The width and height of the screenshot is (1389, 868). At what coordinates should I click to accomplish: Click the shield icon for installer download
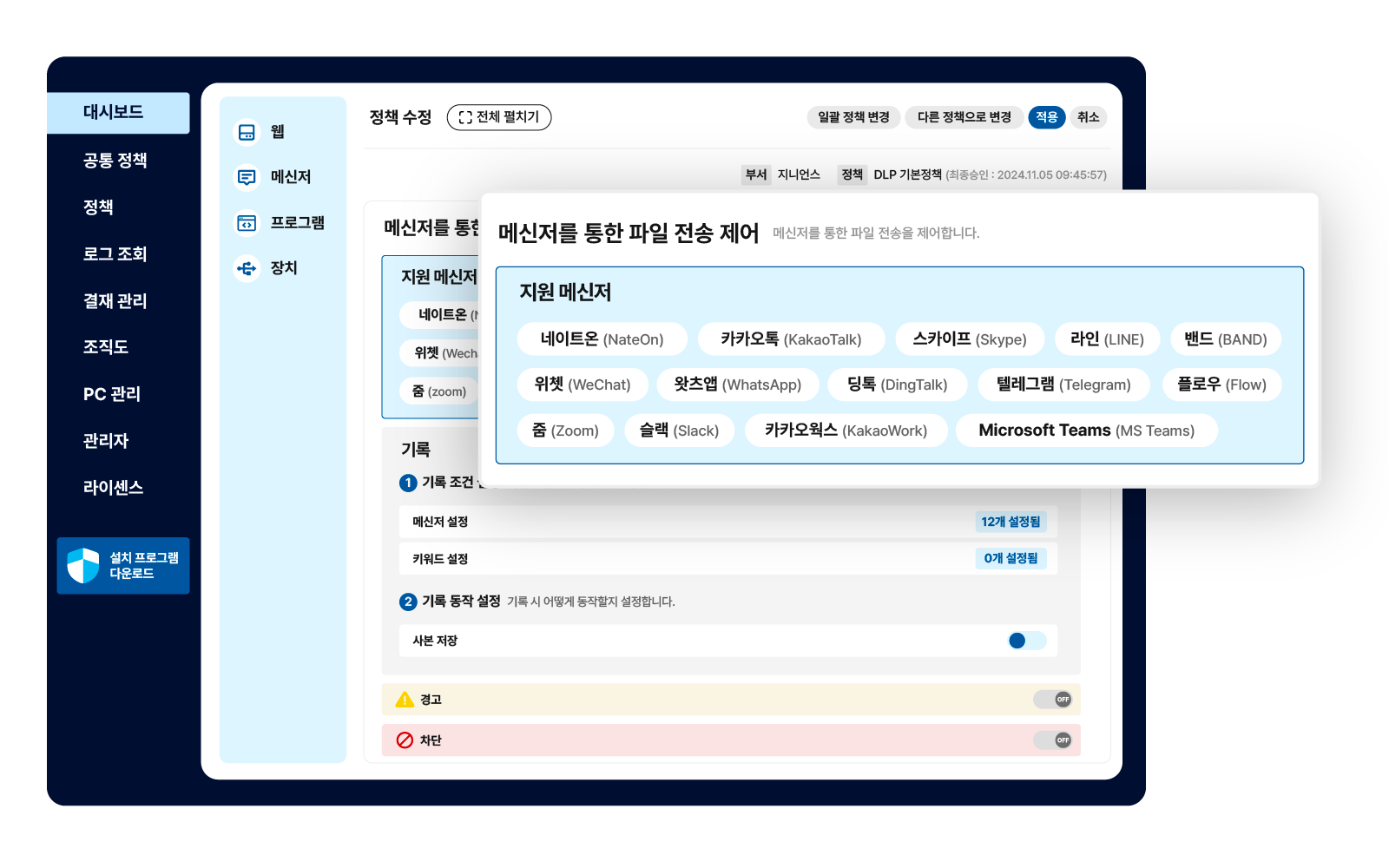point(83,565)
